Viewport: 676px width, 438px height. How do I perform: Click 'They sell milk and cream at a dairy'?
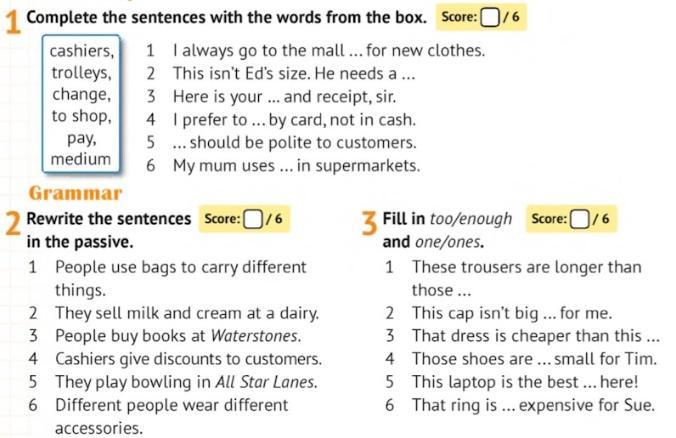[x=187, y=313]
